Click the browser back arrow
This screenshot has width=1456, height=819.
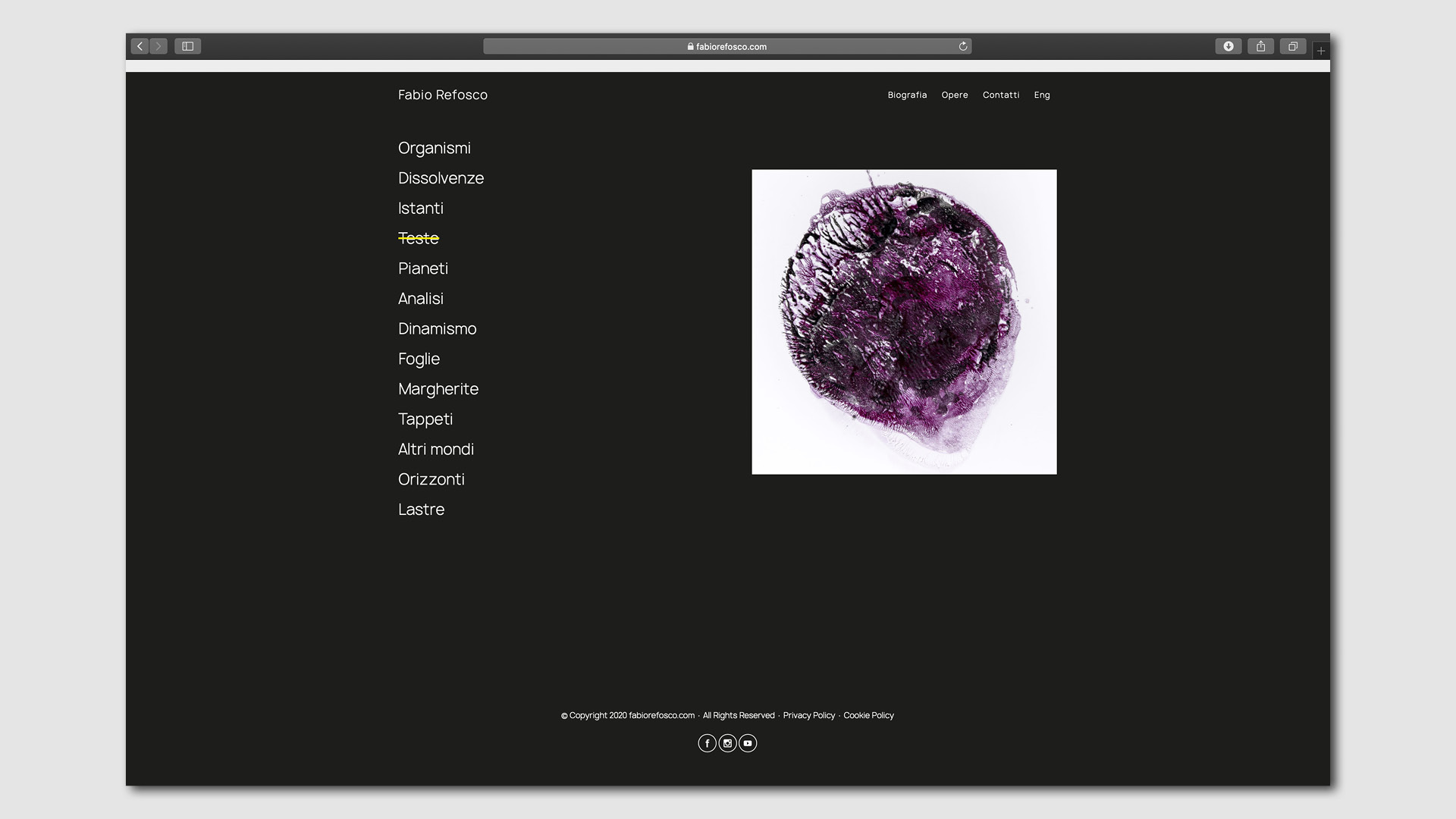click(140, 46)
